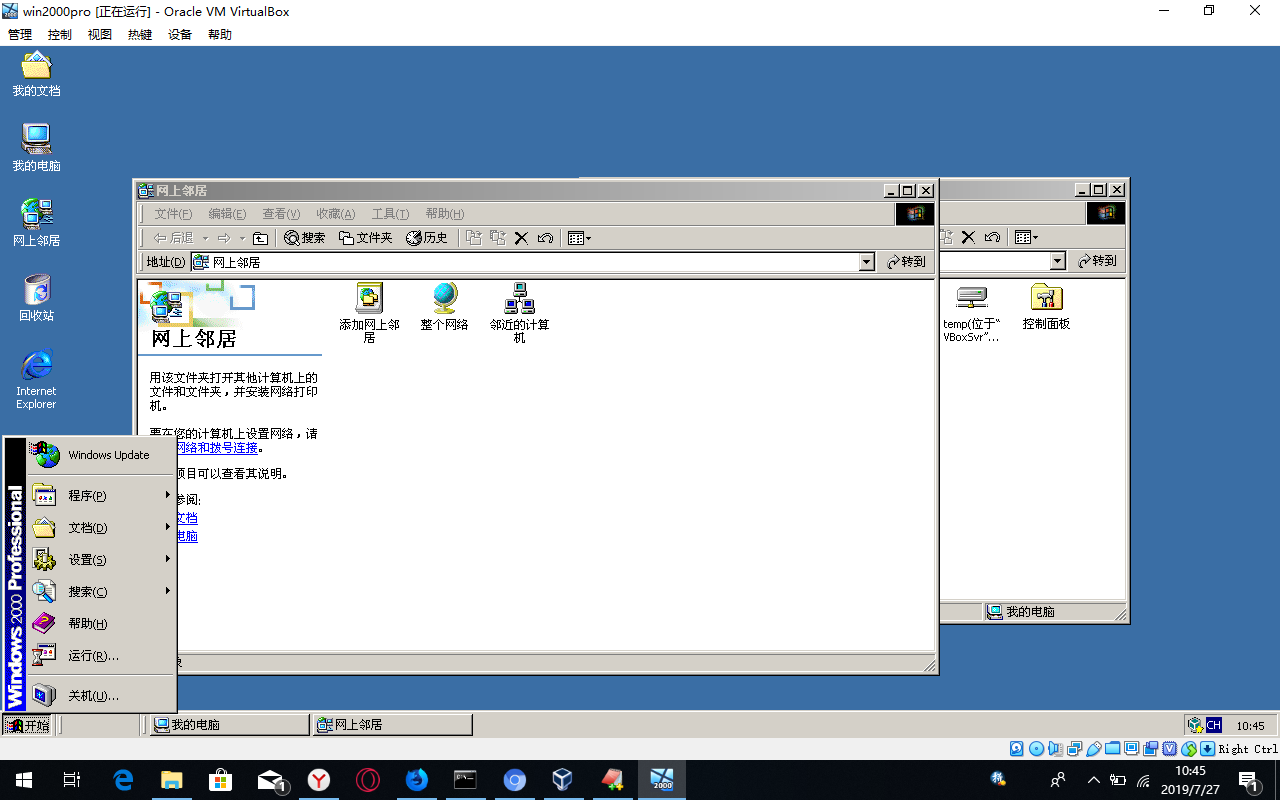Screen dimensions: 1280x800
Task: Click the undo icon in 网上邻居 toolbar
Action: click(x=545, y=238)
